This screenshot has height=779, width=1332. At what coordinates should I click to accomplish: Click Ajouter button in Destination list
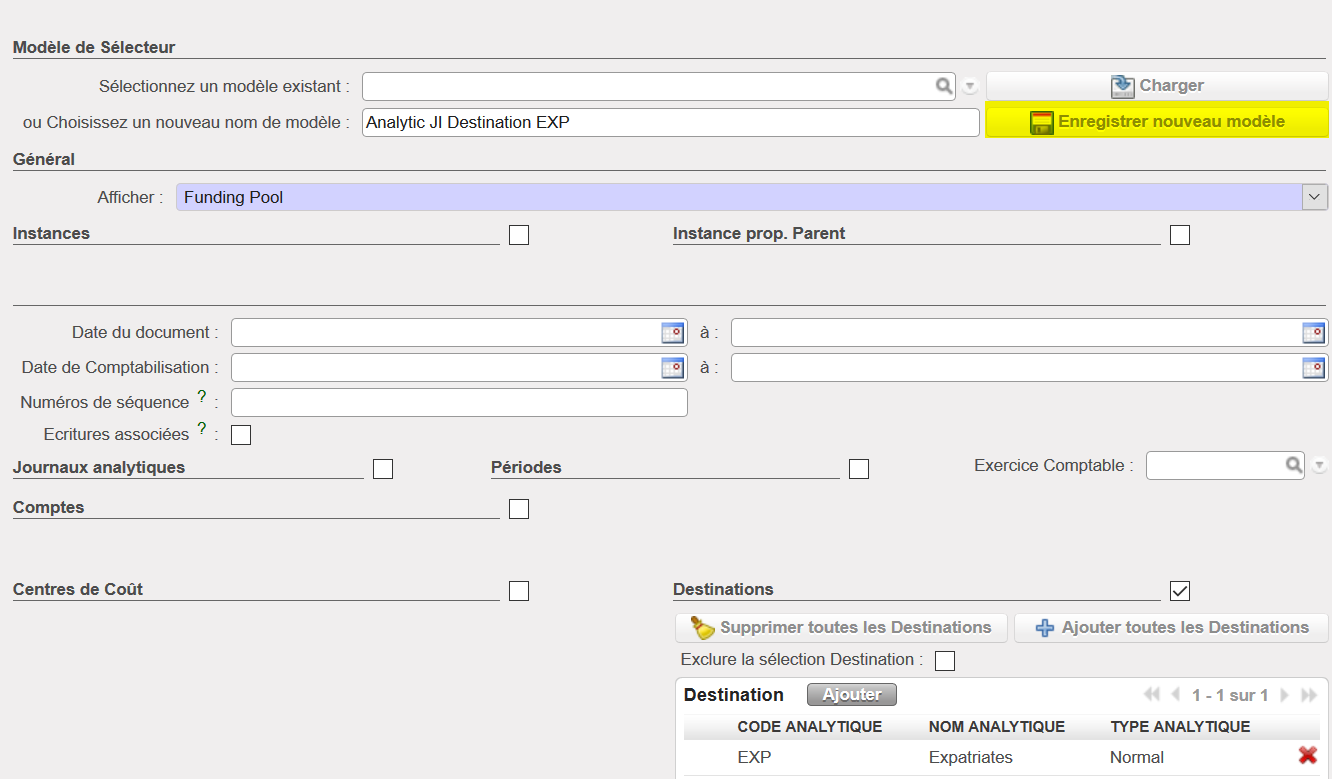point(852,695)
